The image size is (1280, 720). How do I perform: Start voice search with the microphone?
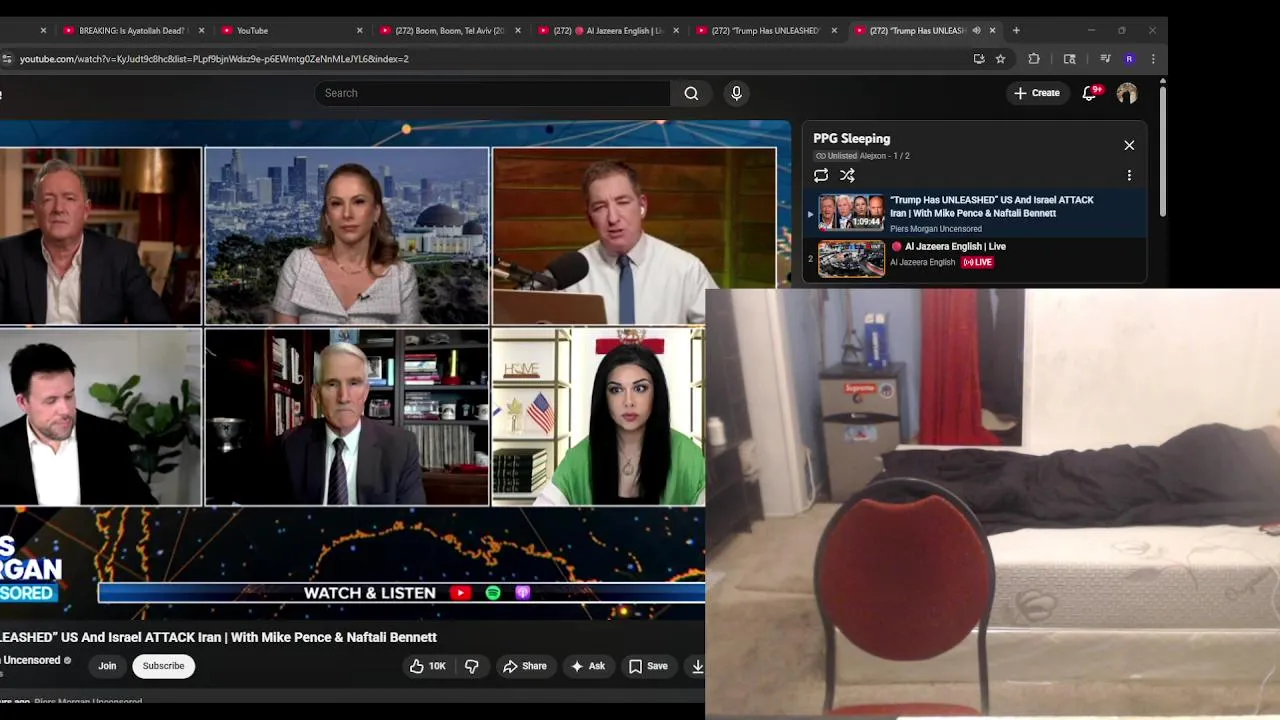(736, 93)
